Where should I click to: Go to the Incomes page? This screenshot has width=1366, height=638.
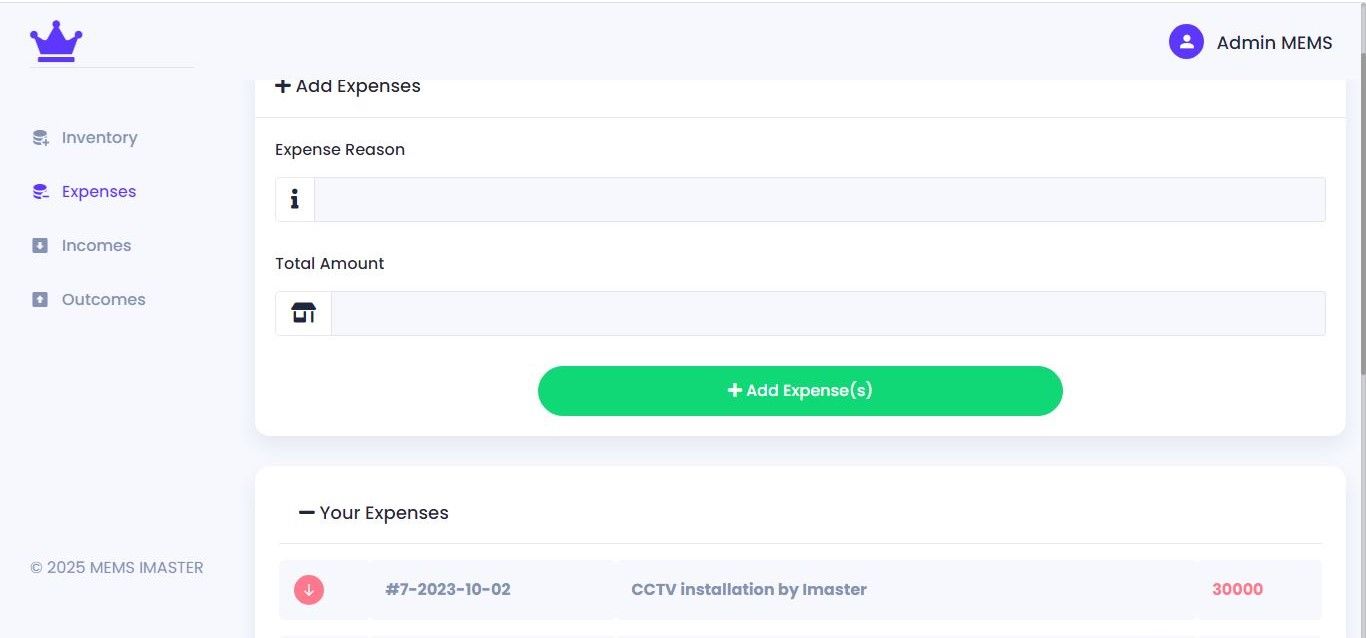(x=96, y=246)
